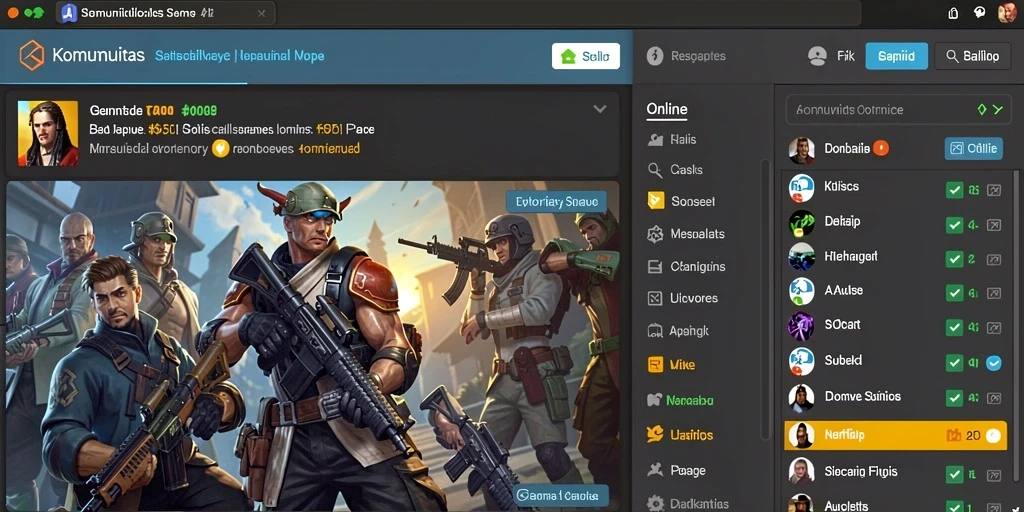The width and height of the screenshot is (1024, 512).
Task: Select the Domve Sainios member name
Action: click(x=863, y=396)
